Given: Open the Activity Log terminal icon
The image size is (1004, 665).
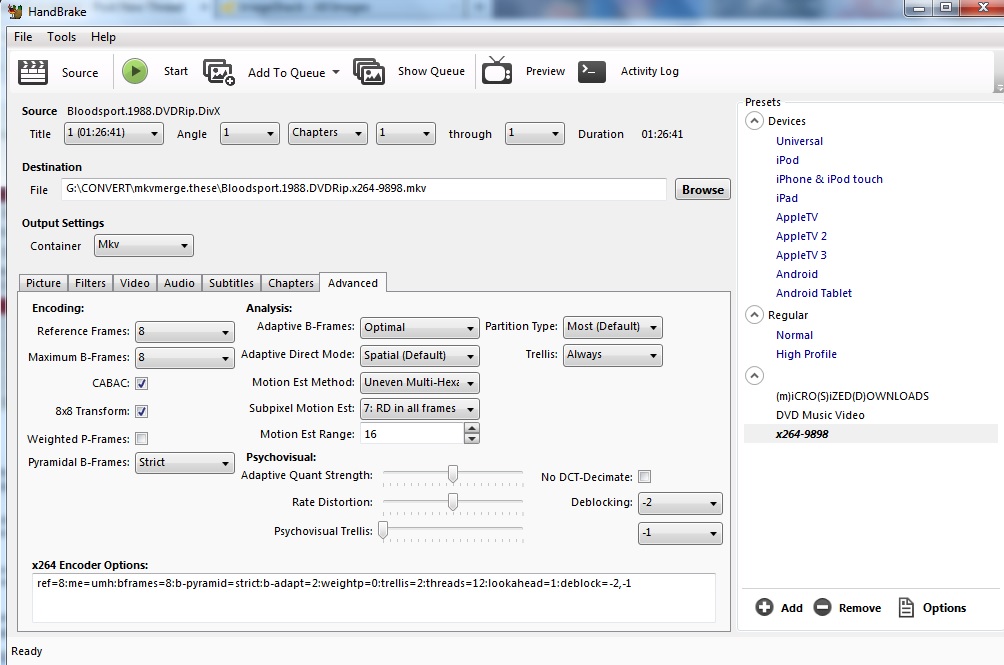Looking at the screenshot, I should coord(592,72).
